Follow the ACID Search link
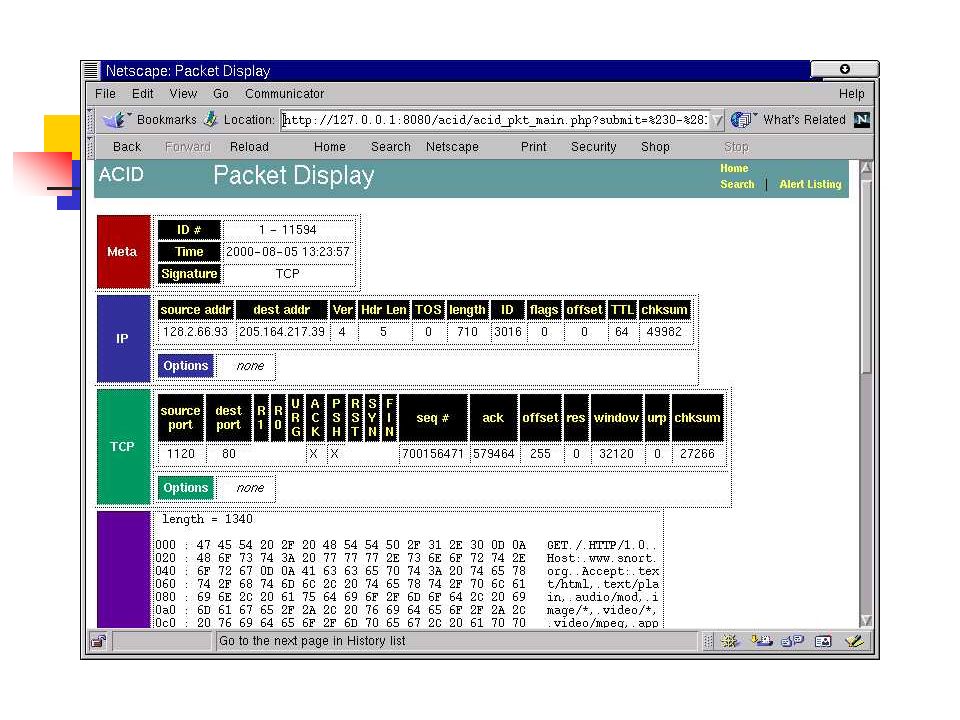 [x=737, y=184]
